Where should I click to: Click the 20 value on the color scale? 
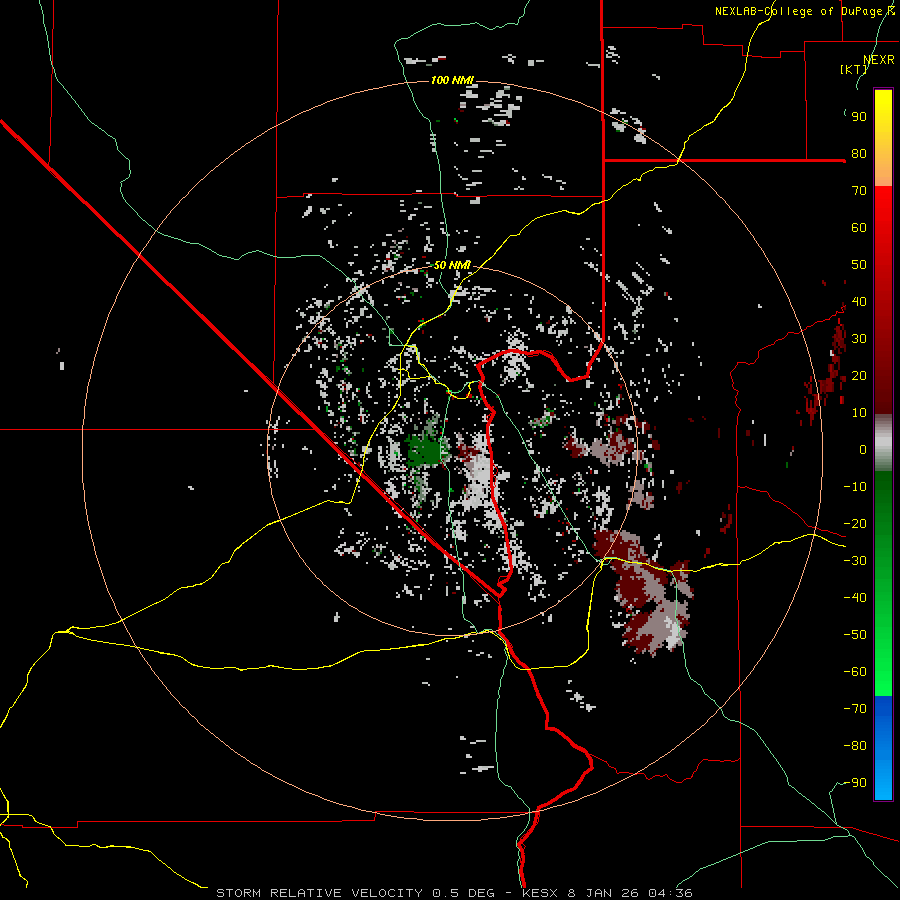pos(859,376)
